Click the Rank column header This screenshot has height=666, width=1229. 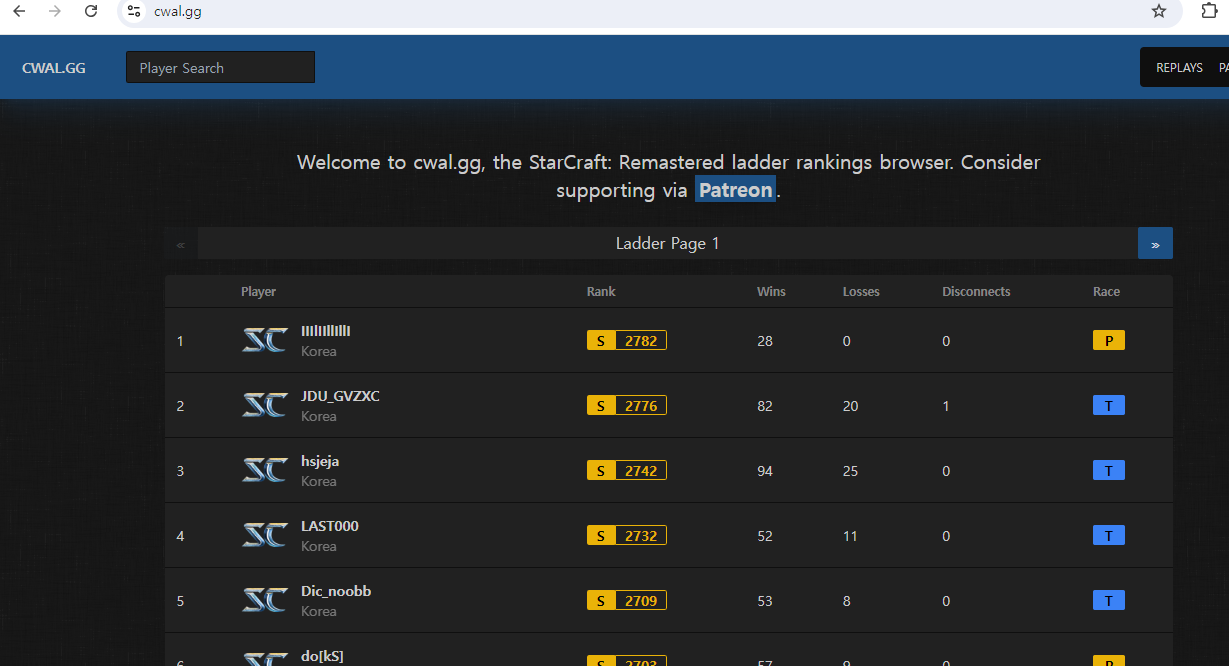click(601, 292)
